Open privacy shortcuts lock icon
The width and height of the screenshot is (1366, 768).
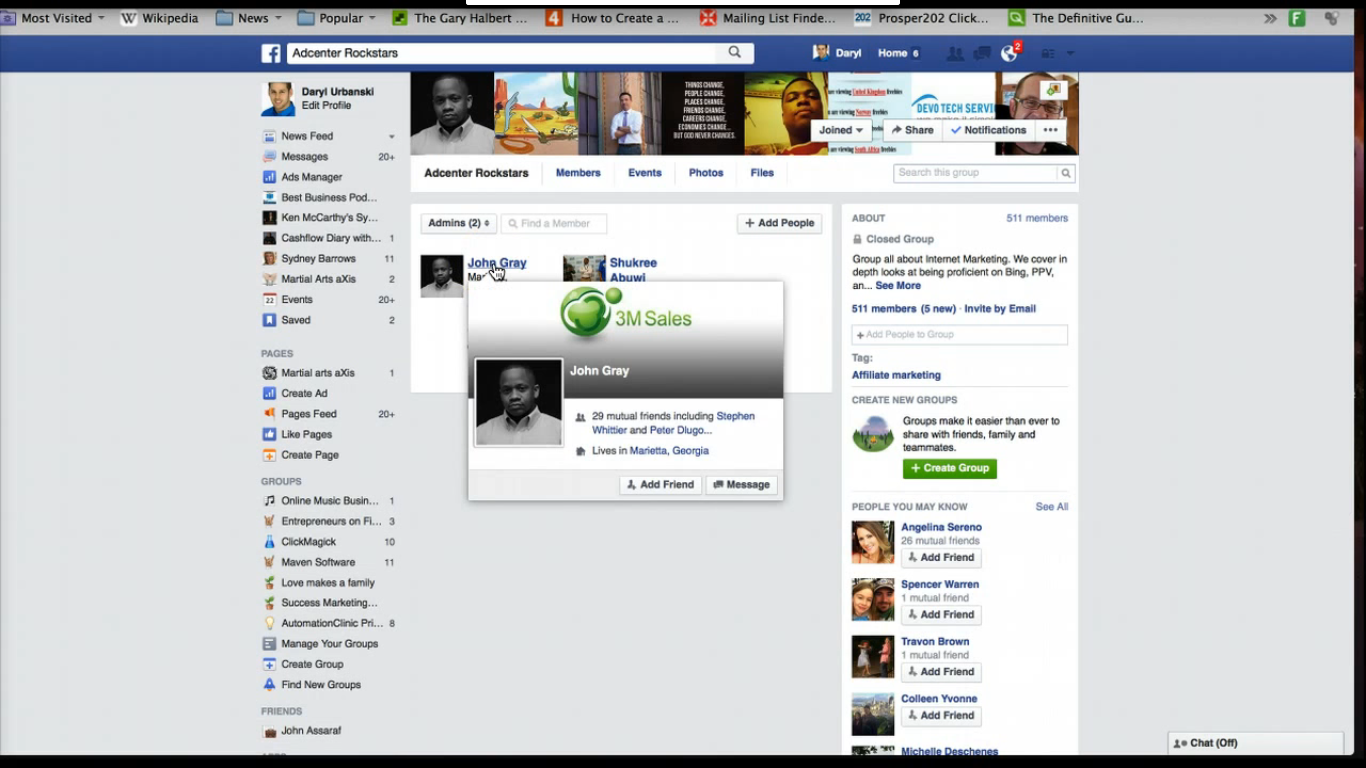[x=1048, y=54]
